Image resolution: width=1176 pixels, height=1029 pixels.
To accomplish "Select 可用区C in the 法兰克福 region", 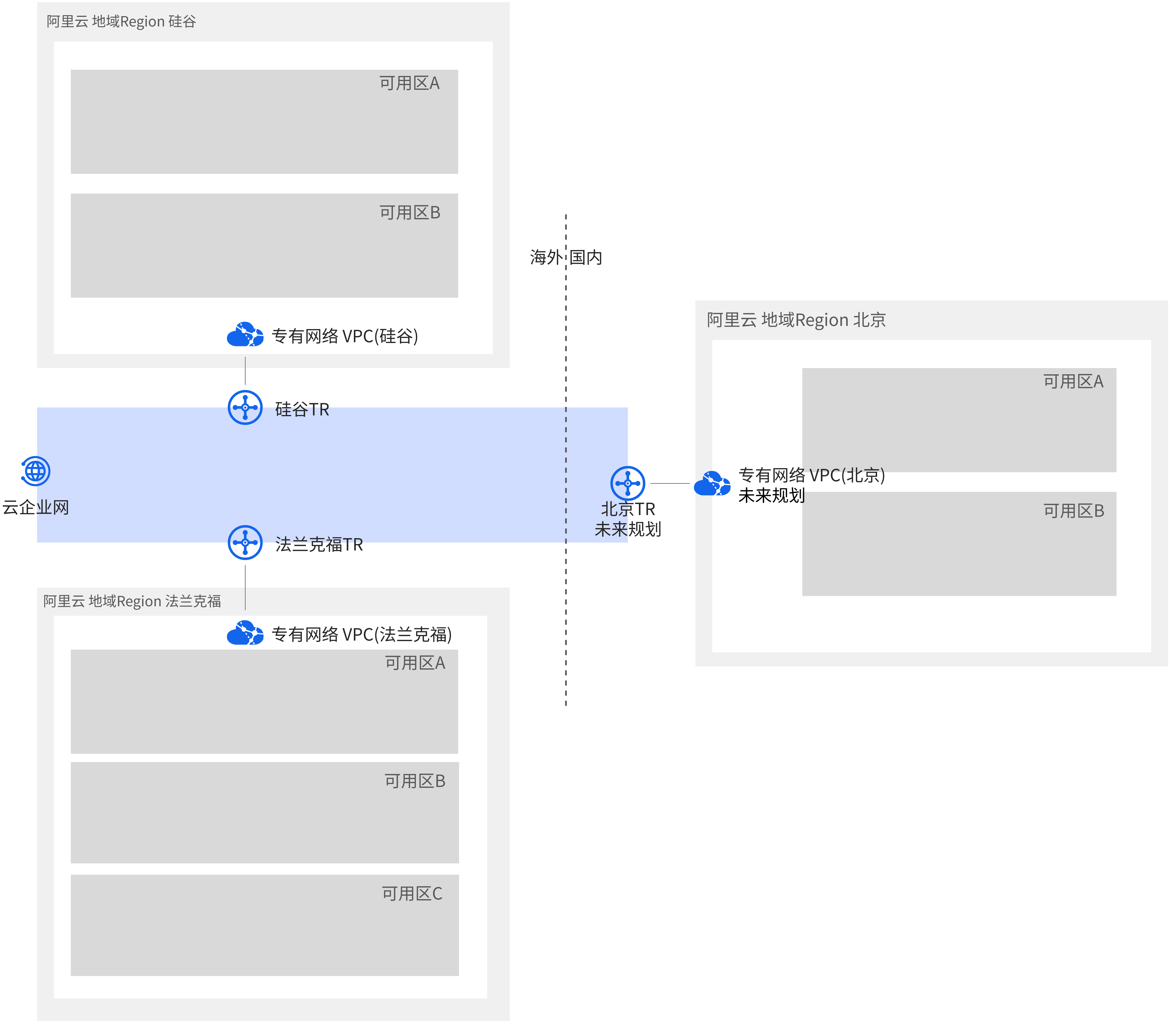I will click(x=265, y=925).
